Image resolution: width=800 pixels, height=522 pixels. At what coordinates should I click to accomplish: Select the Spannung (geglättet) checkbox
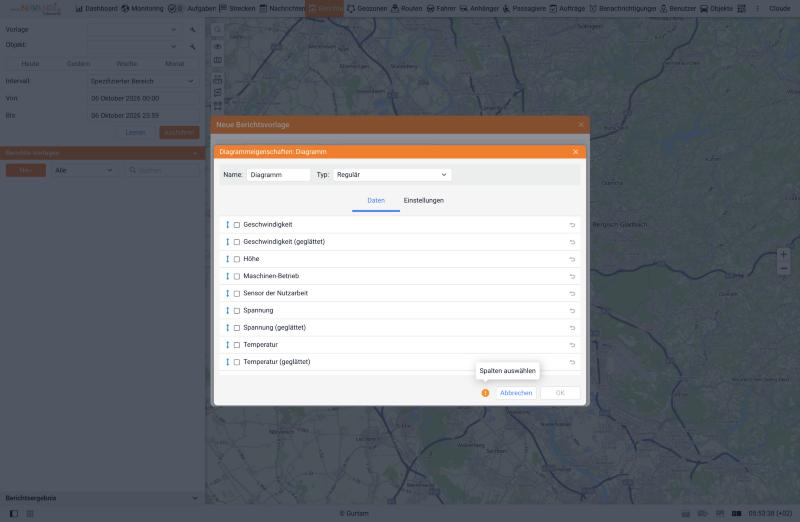tap(237, 328)
